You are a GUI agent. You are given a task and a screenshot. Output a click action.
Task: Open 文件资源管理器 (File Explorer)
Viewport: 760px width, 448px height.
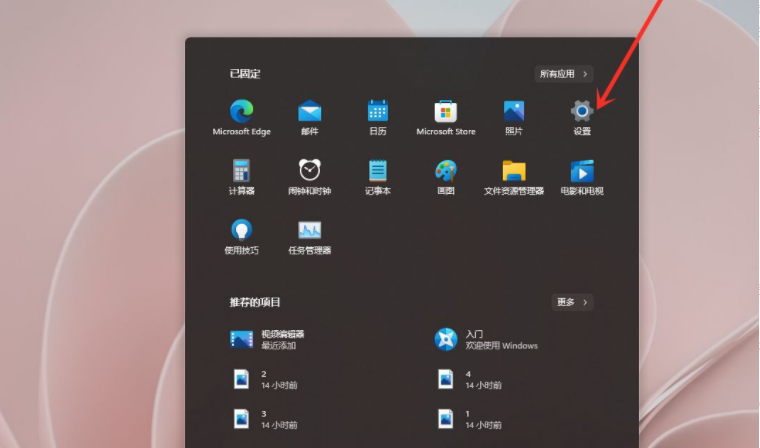point(514,170)
